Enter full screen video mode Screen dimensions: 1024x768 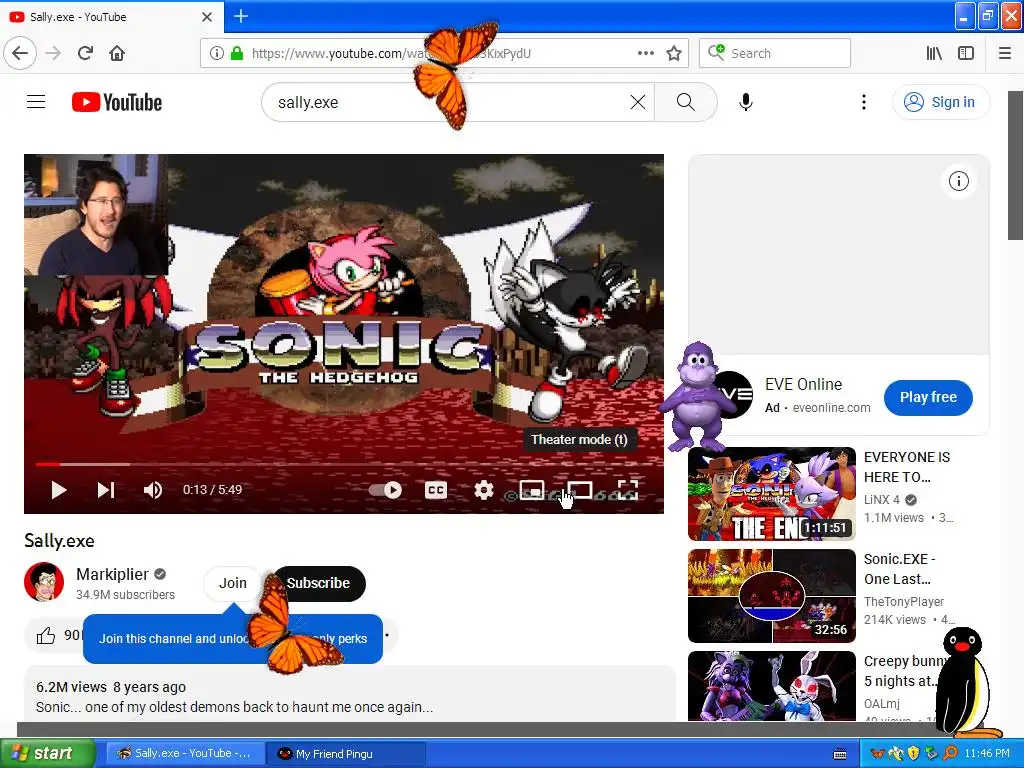pos(628,490)
